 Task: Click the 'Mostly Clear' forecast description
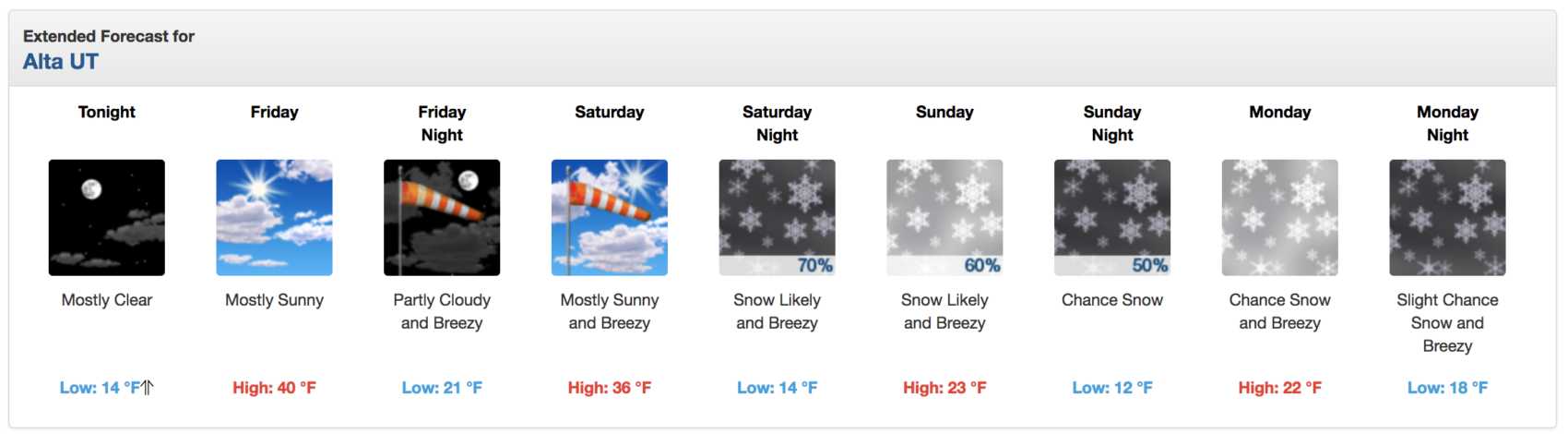[x=107, y=300]
